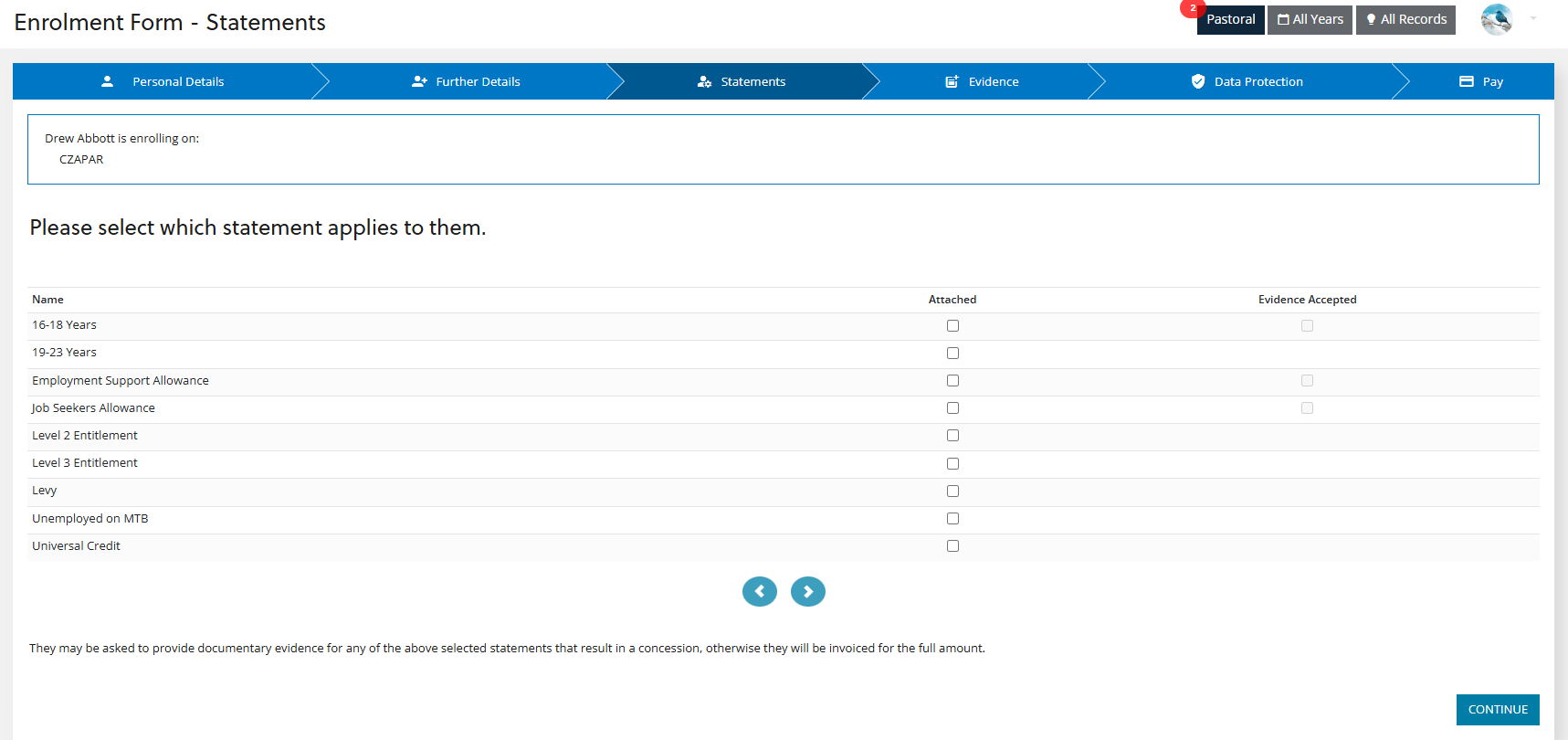Go to previous page with left arrow
Image resolution: width=1568 pixels, height=740 pixels.
tap(759, 592)
